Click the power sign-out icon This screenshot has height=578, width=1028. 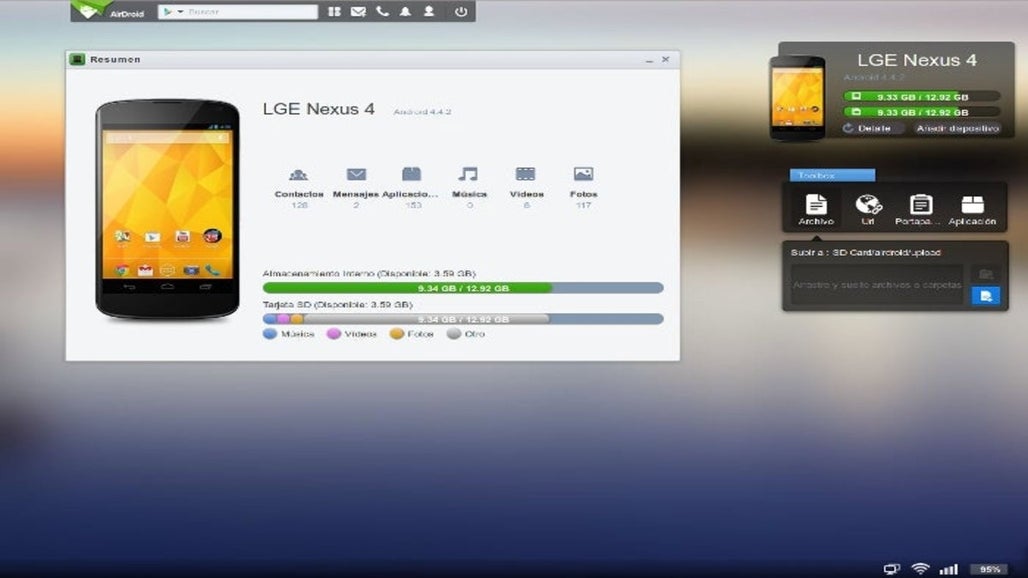[x=461, y=12]
